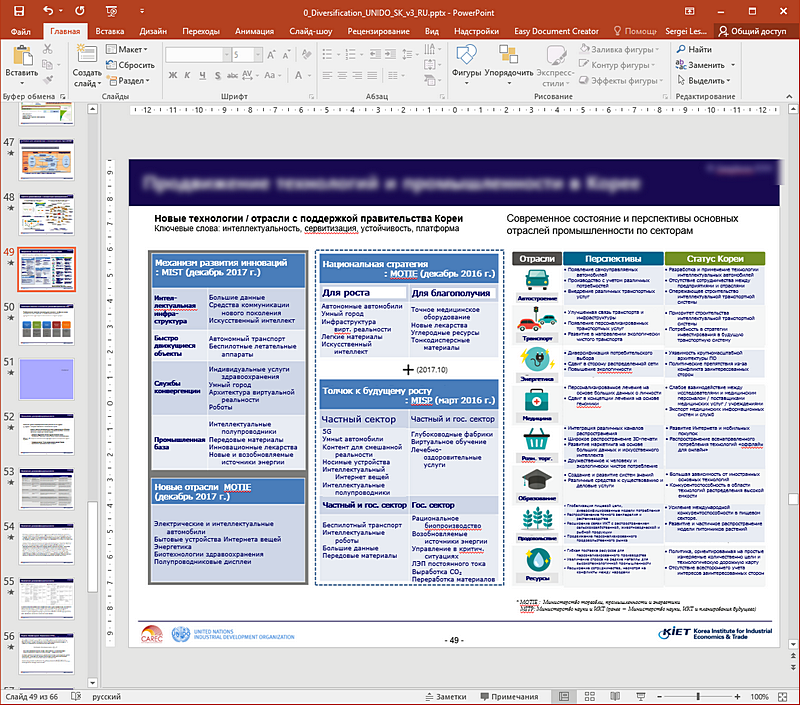
Task: Toggle bold Ж formatting
Action: tap(173, 75)
